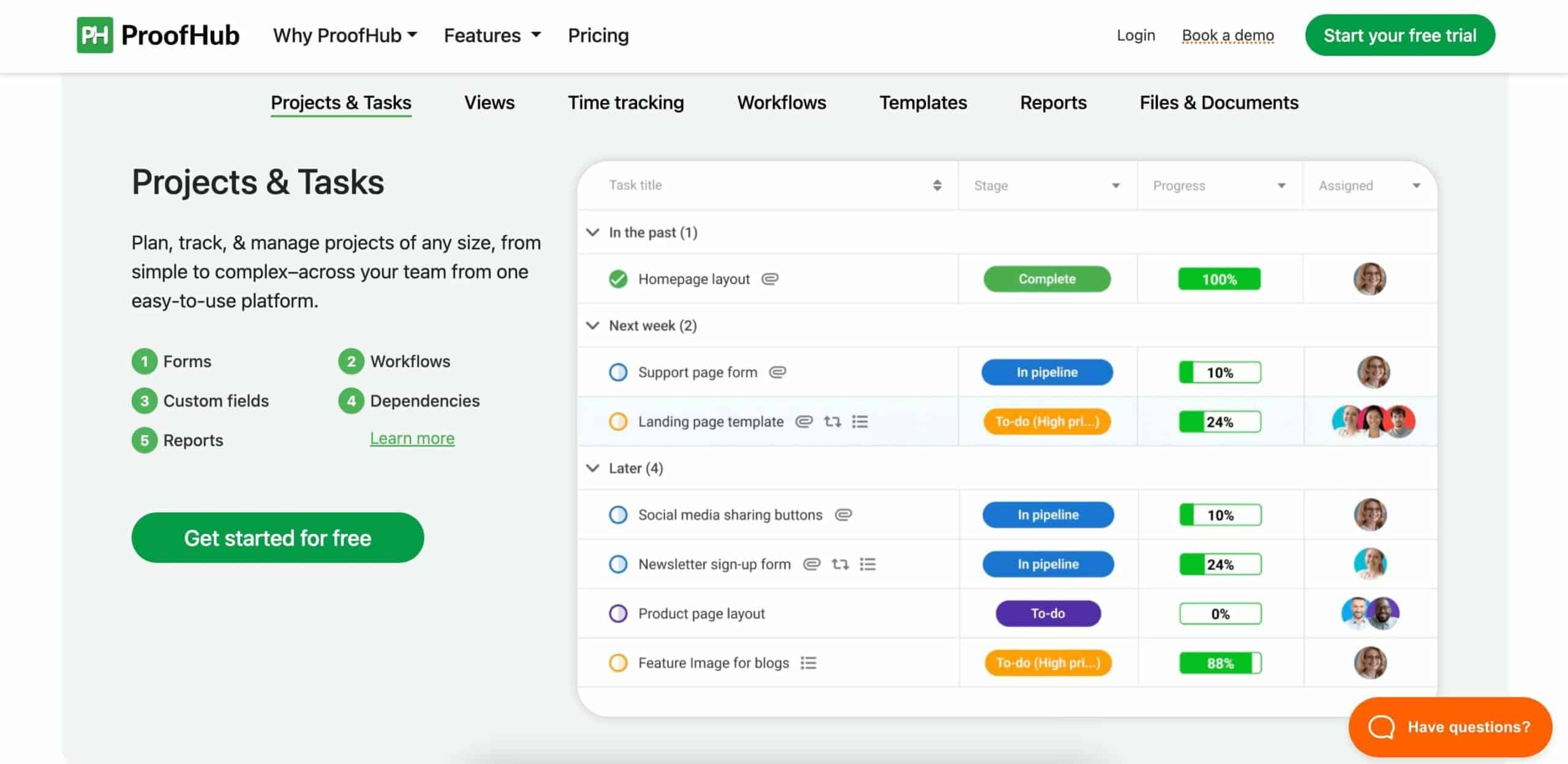The image size is (1568, 764).
Task: Select the subtasks icon on Feature Image for blogs
Action: 808,662
